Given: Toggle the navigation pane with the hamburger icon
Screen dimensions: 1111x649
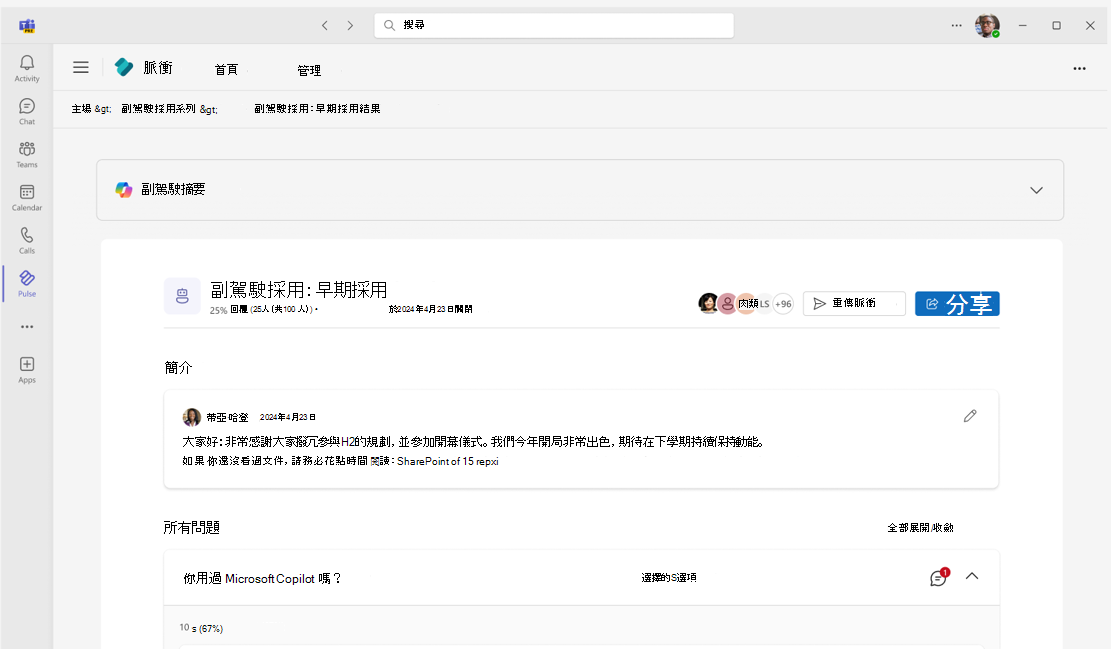Looking at the screenshot, I should 81,67.
